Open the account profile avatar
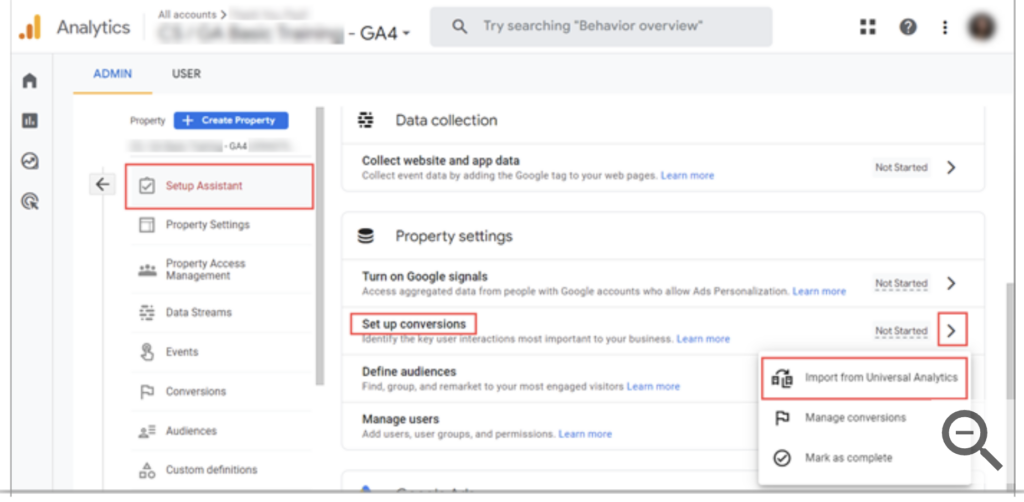The width and height of the screenshot is (1024, 502). [982, 28]
